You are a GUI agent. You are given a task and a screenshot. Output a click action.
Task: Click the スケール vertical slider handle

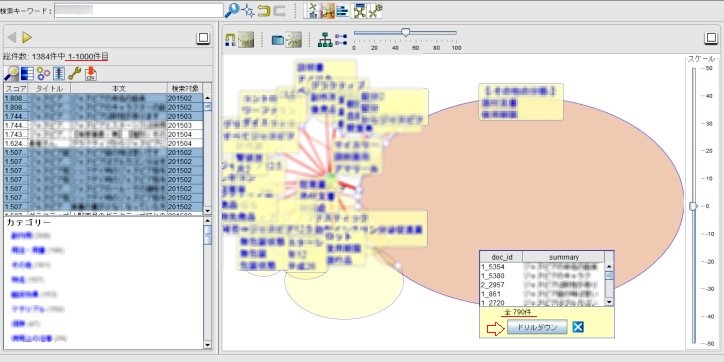pyautogui.click(x=693, y=206)
